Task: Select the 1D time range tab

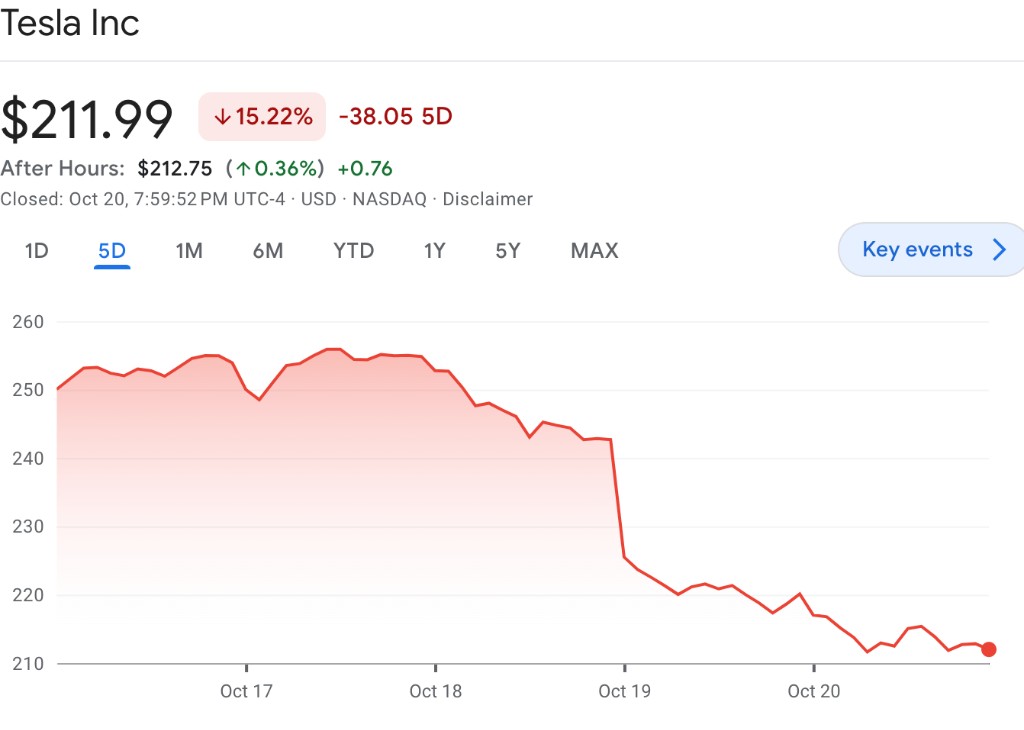Action: pos(37,251)
